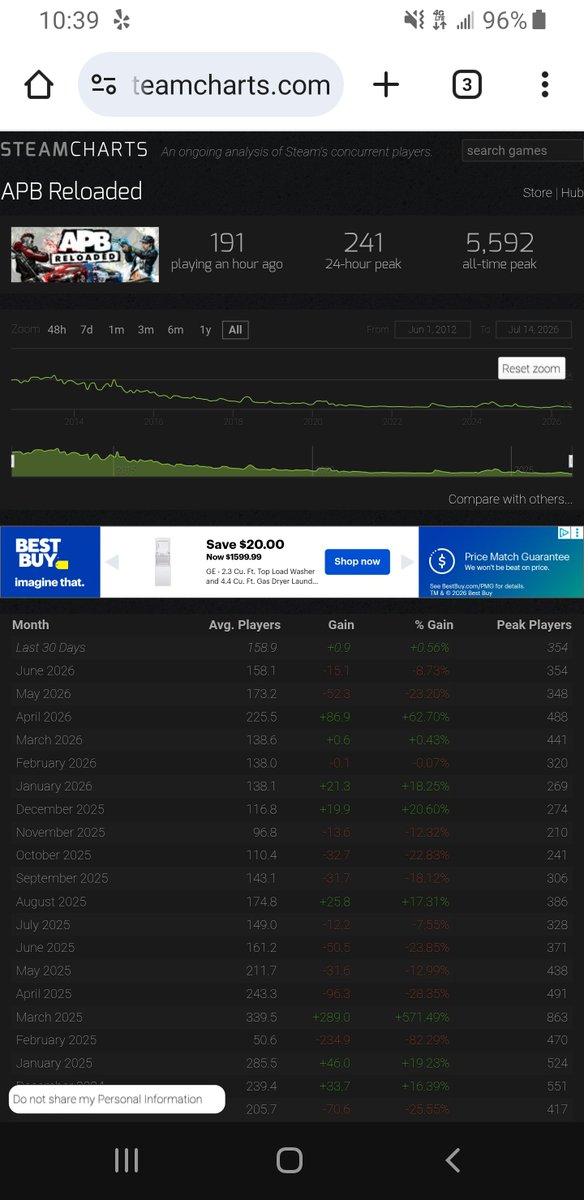
Task: Select the March 2025 row label
Action: pyautogui.click(x=49, y=1017)
